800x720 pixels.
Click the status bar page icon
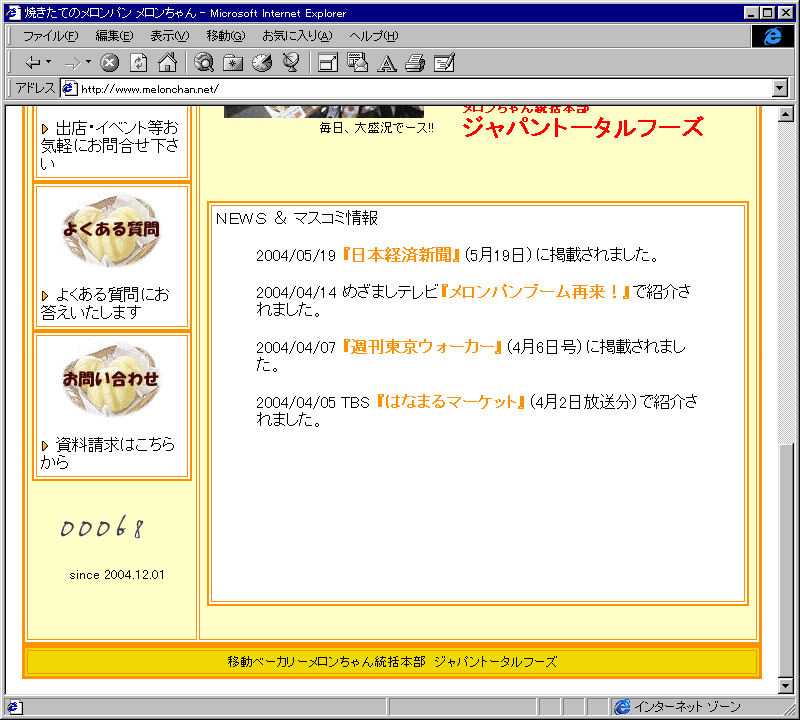(x=13, y=707)
